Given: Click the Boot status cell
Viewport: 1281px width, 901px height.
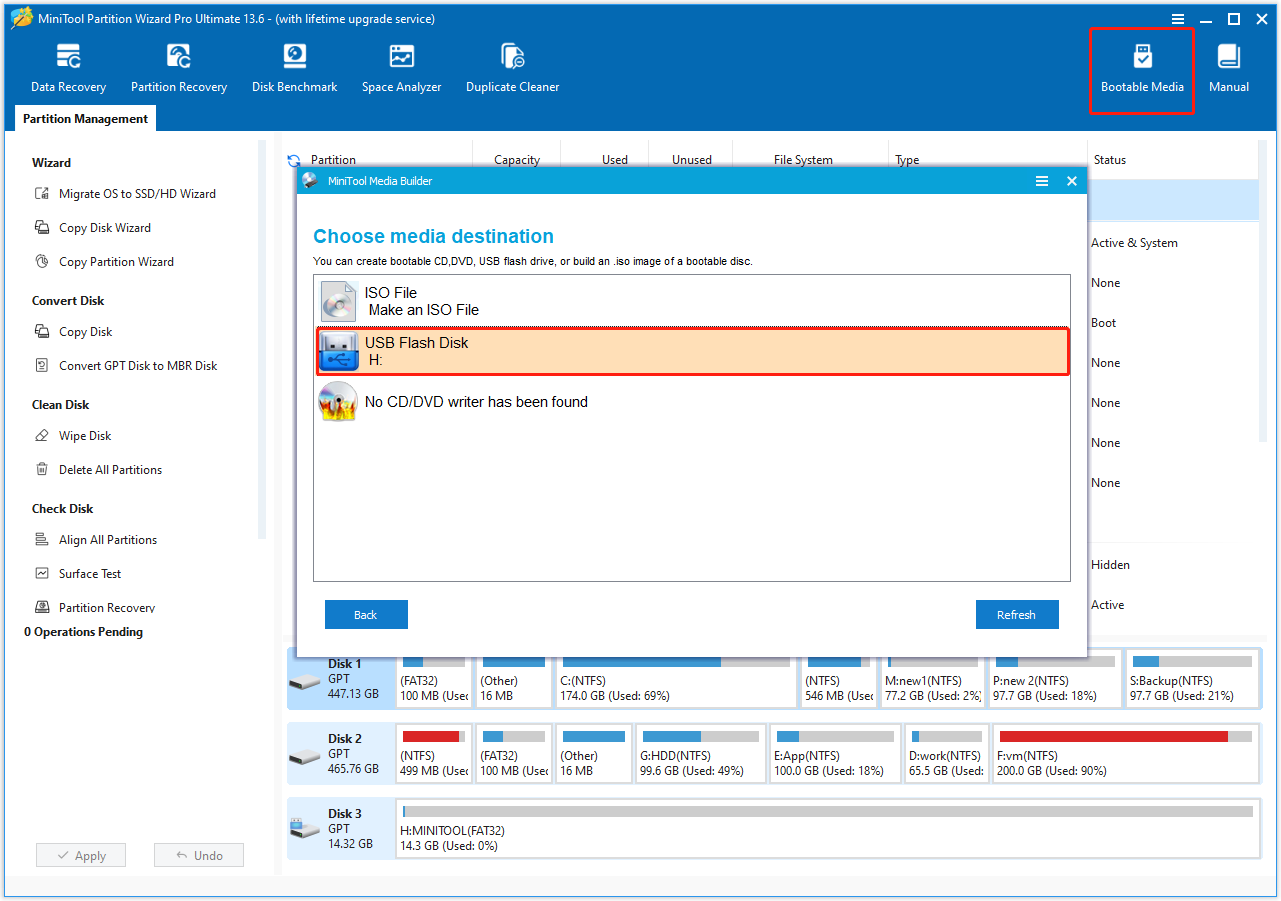Looking at the screenshot, I should click(1104, 323).
